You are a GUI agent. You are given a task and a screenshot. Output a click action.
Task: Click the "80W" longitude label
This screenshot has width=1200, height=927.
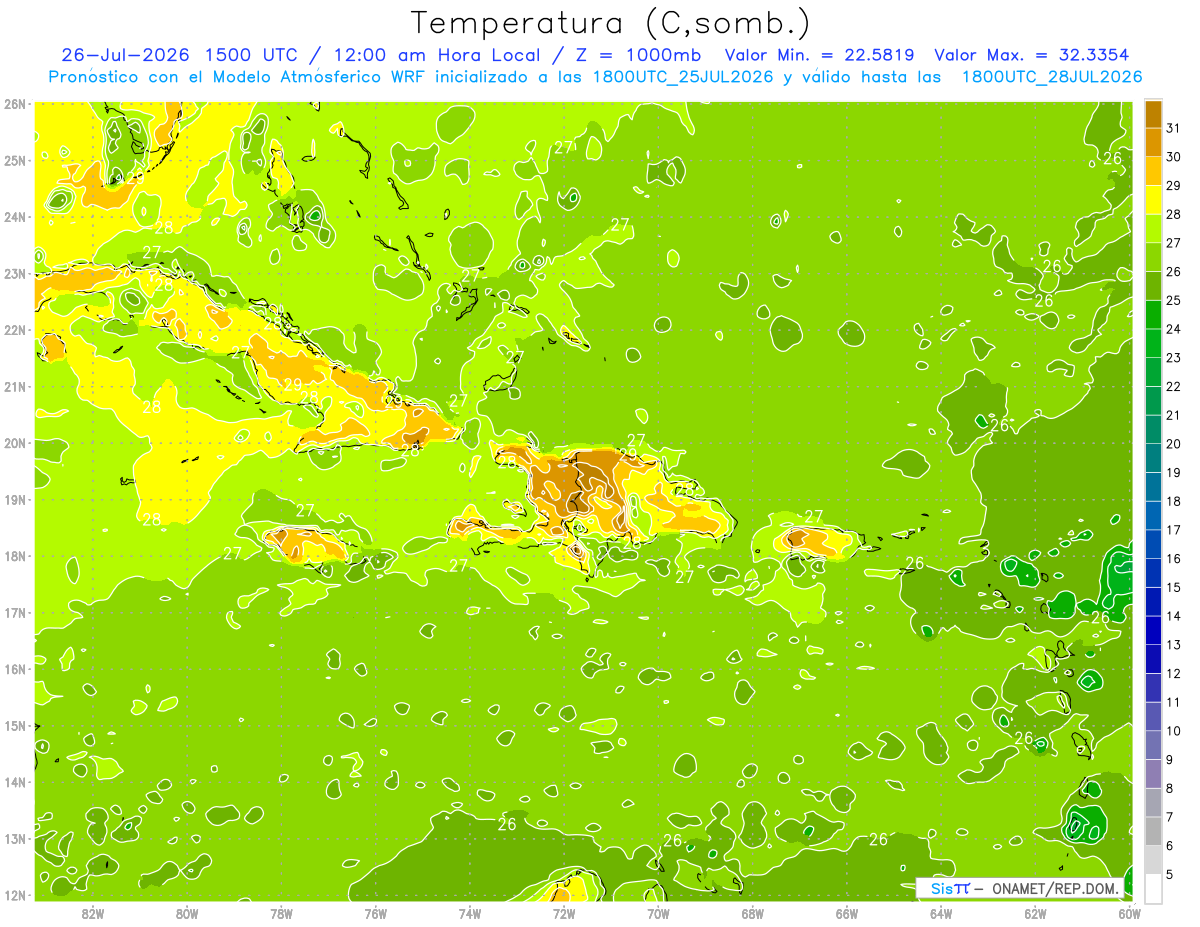(187, 913)
